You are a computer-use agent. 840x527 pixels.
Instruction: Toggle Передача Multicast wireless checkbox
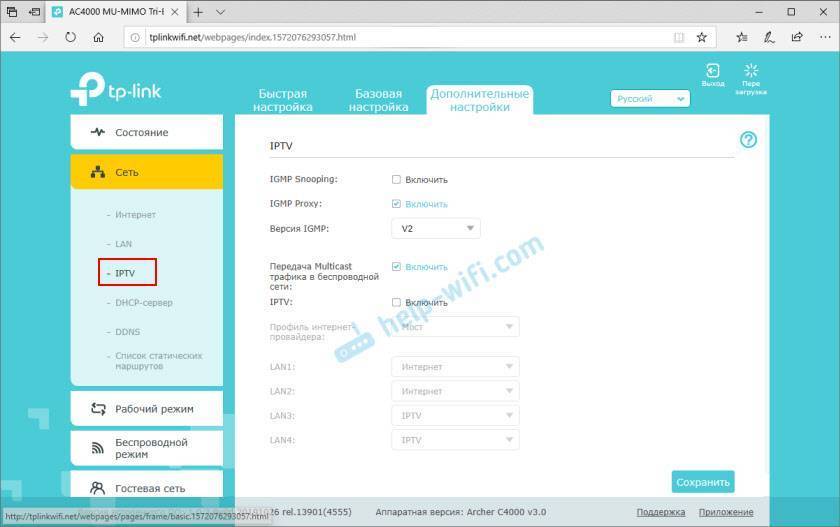tap(396, 267)
